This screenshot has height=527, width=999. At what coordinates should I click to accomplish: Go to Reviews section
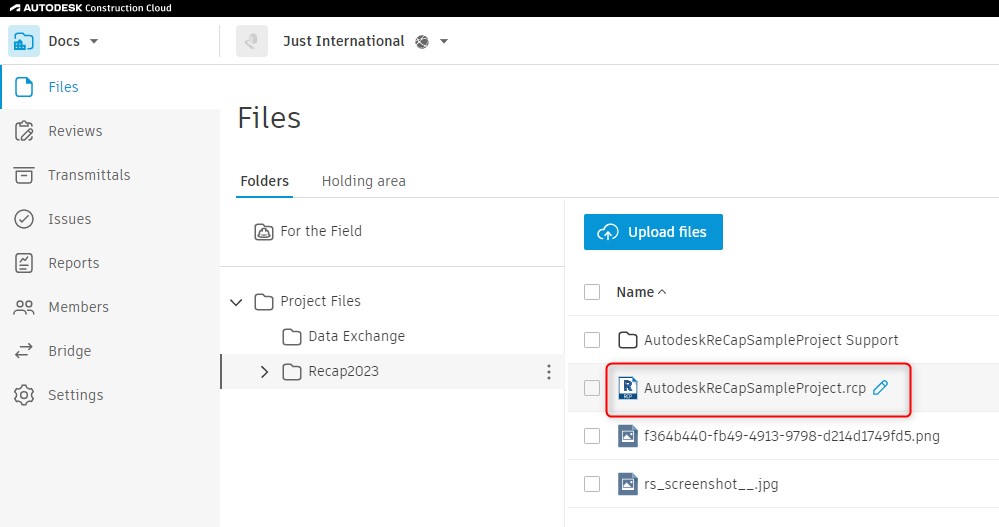[x=75, y=131]
